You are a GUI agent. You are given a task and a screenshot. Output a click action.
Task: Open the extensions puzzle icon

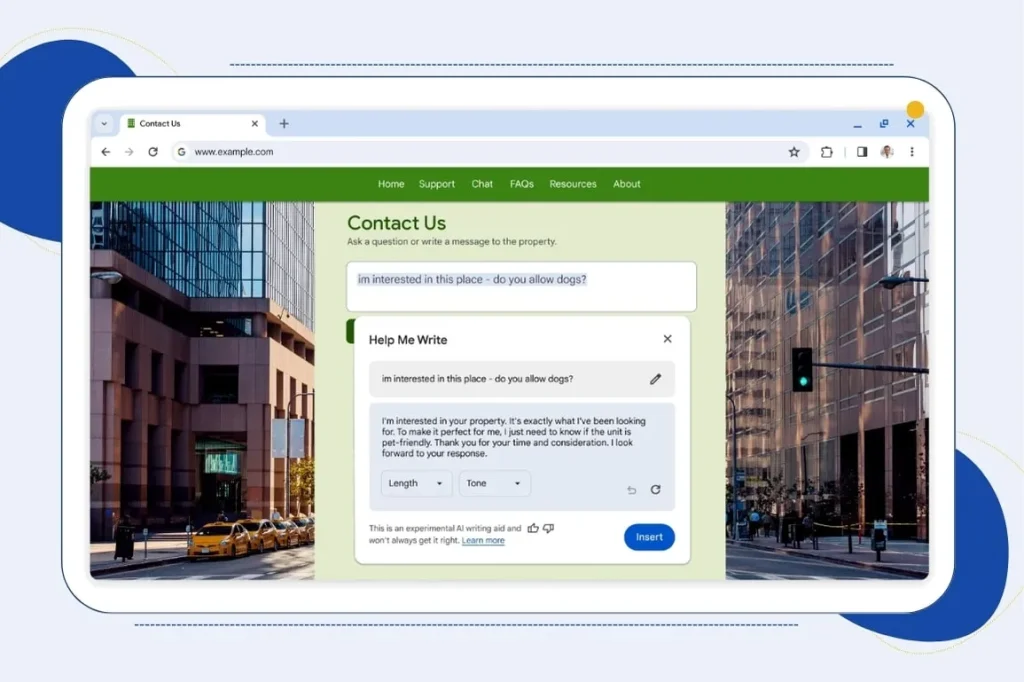pos(827,152)
